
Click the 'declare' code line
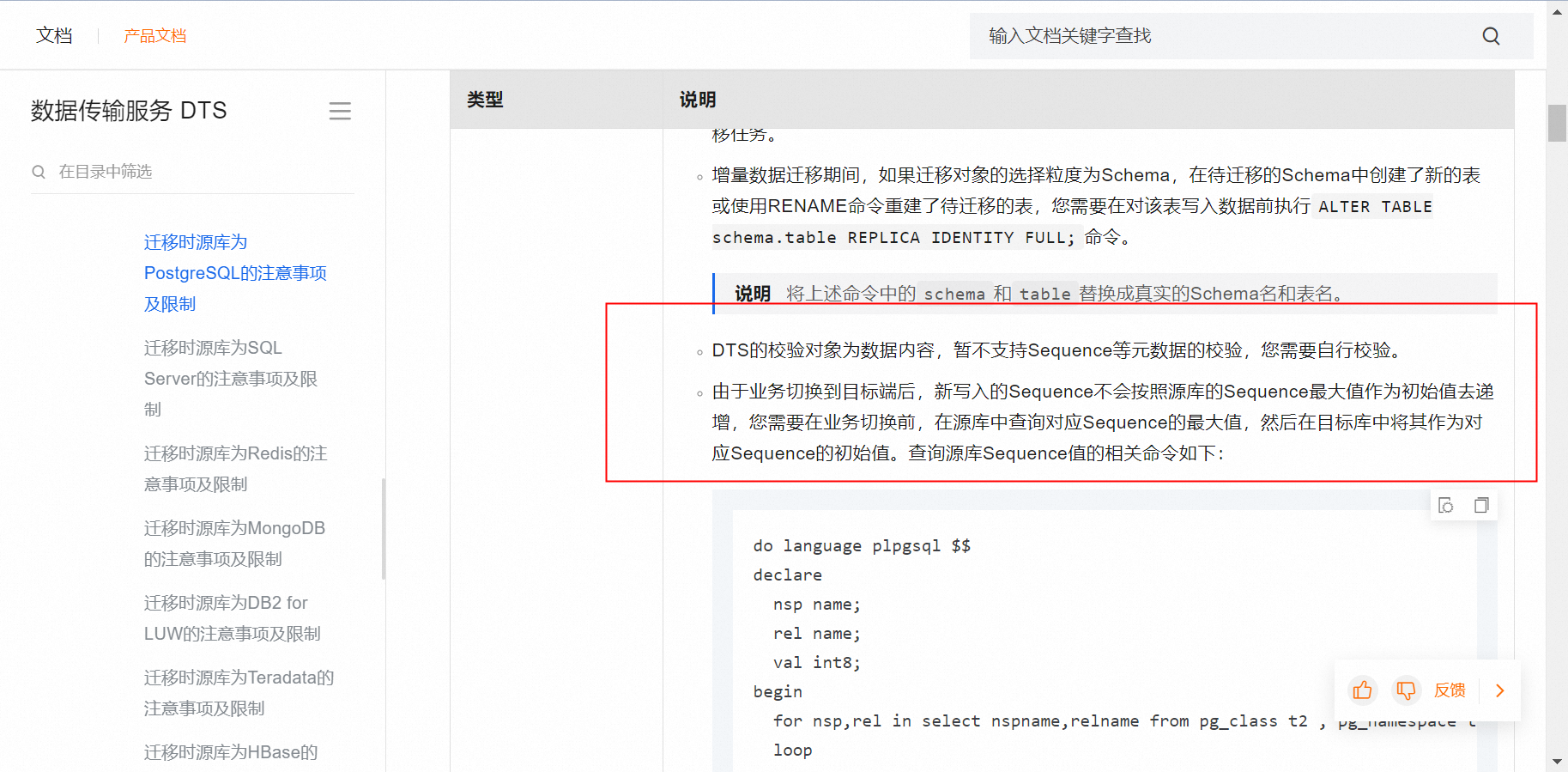(x=788, y=575)
